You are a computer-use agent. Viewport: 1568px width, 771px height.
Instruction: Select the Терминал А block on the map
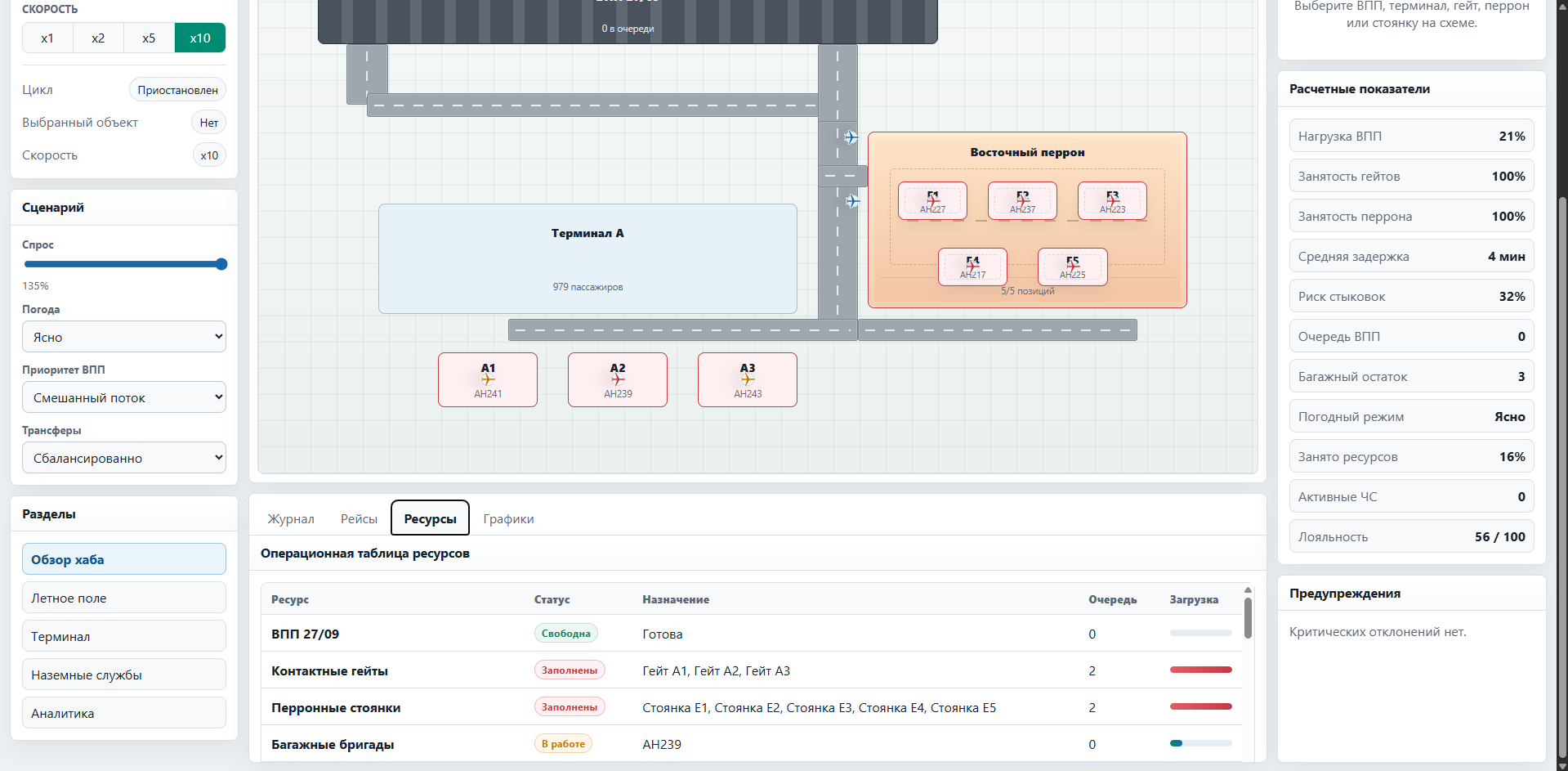(x=587, y=258)
